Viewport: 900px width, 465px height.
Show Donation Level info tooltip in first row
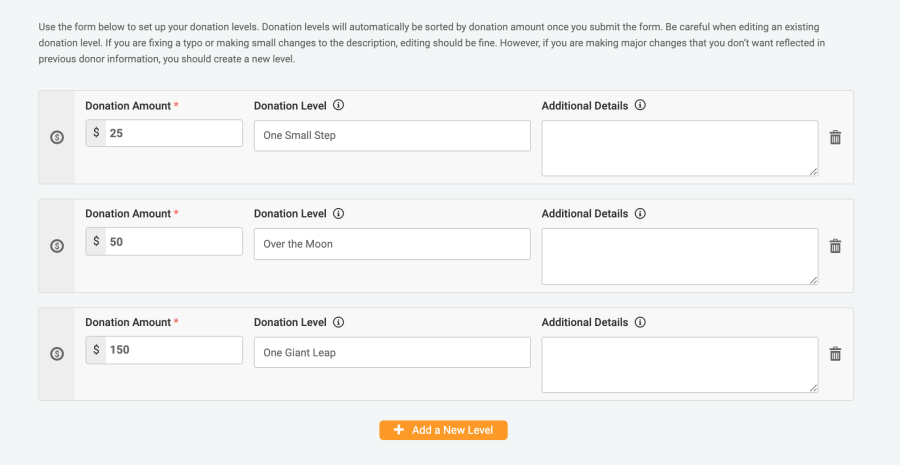pos(339,105)
